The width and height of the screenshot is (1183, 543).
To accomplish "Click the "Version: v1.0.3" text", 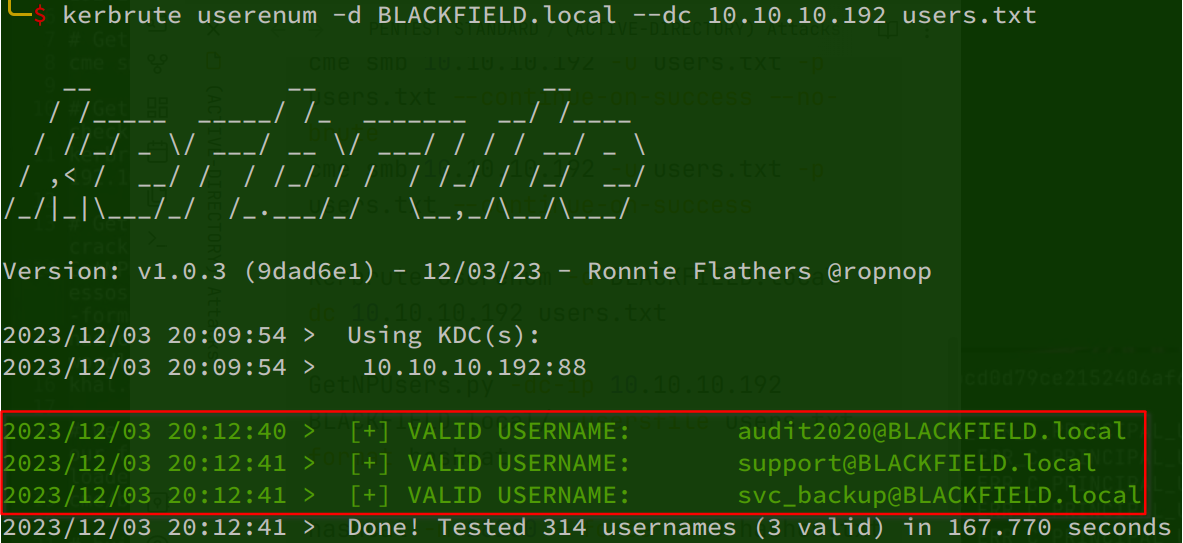I will (115, 272).
